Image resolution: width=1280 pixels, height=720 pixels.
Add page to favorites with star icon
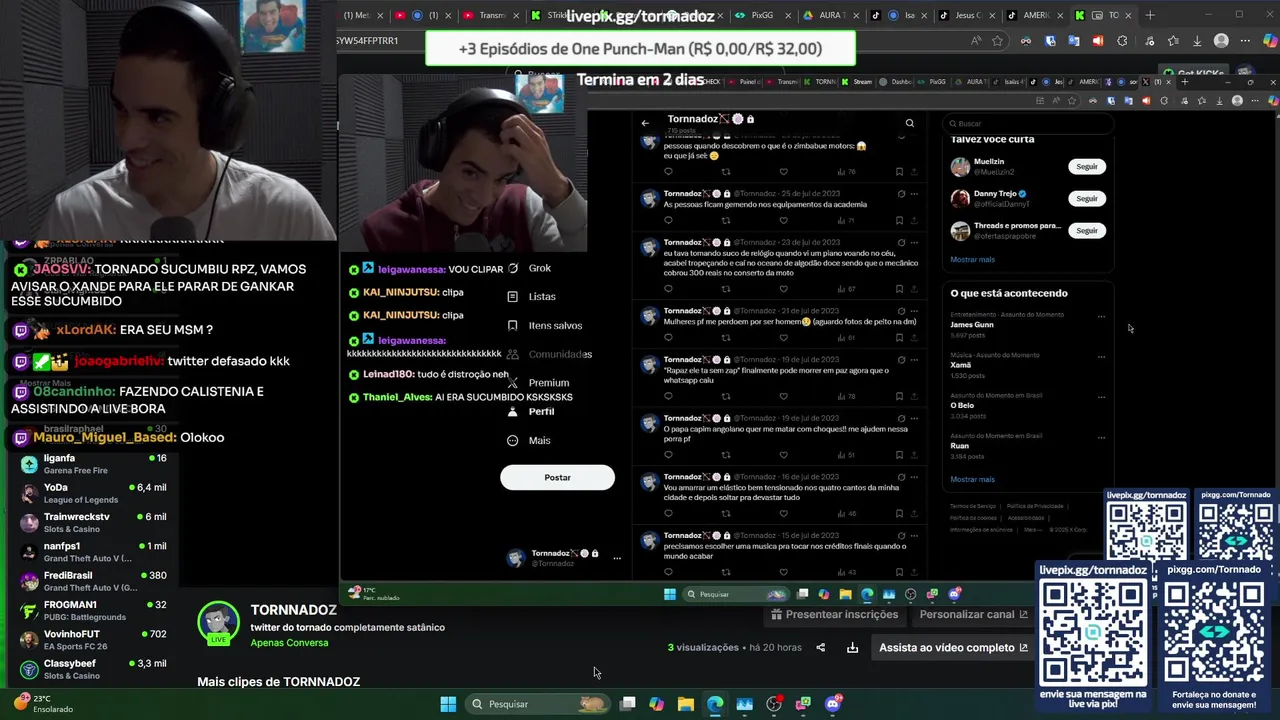tap(997, 41)
